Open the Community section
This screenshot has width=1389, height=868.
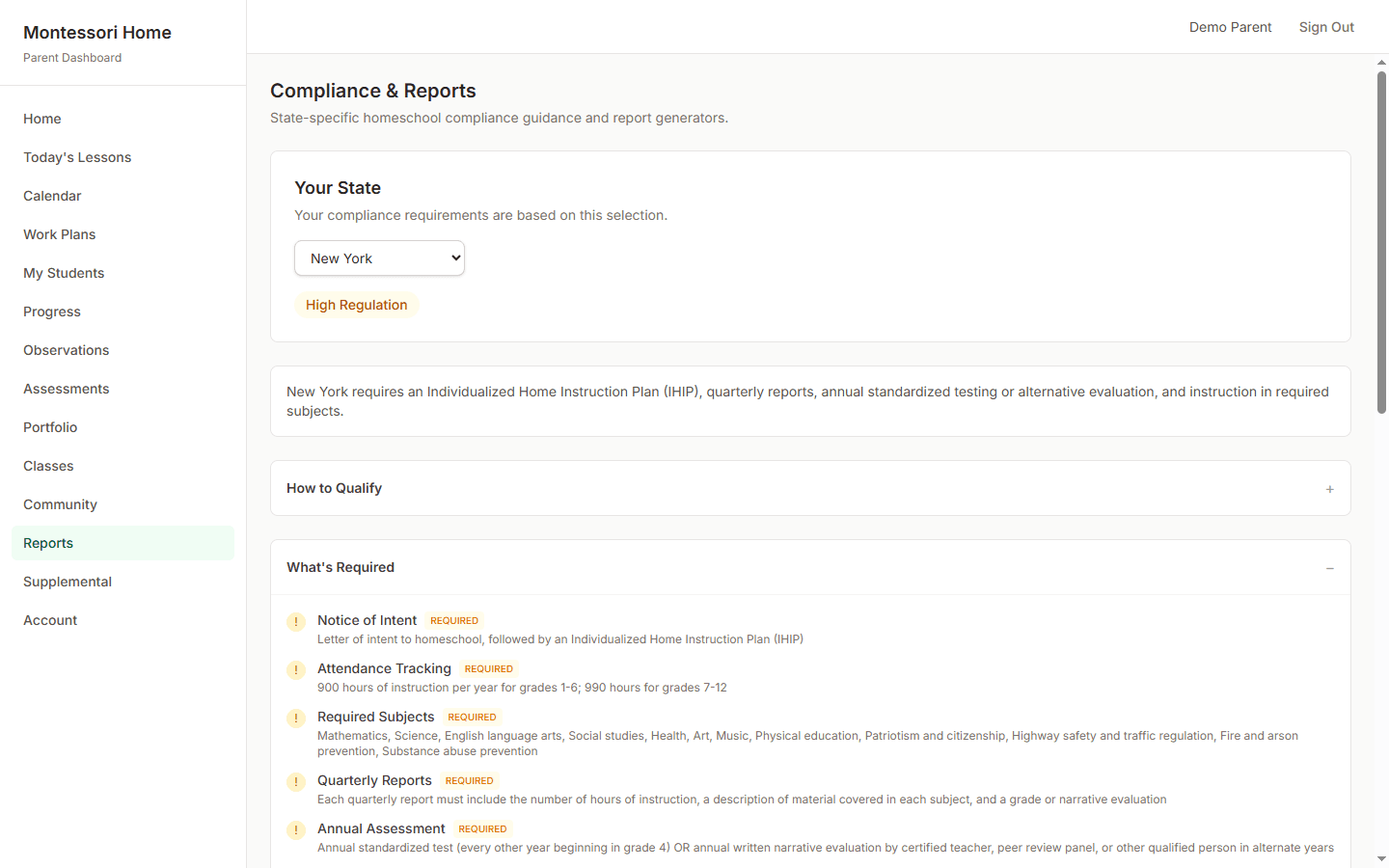[60, 504]
